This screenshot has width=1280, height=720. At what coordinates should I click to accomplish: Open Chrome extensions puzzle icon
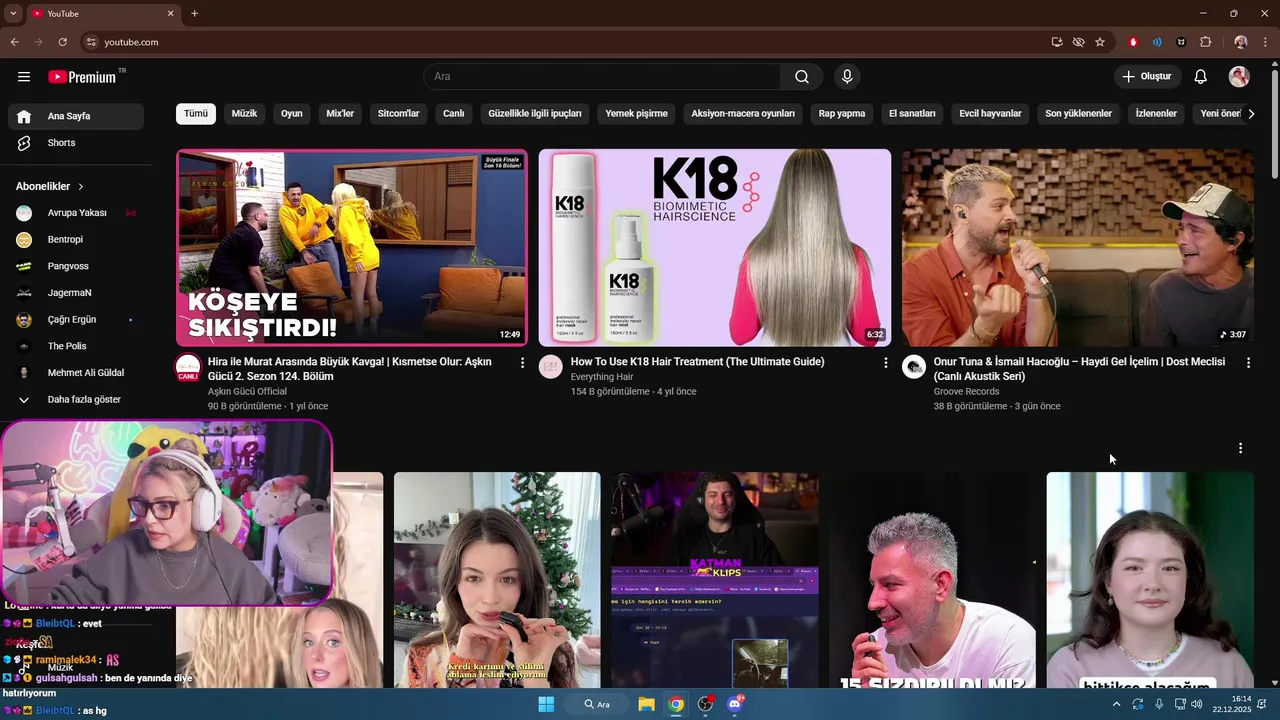pos(1205,42)
